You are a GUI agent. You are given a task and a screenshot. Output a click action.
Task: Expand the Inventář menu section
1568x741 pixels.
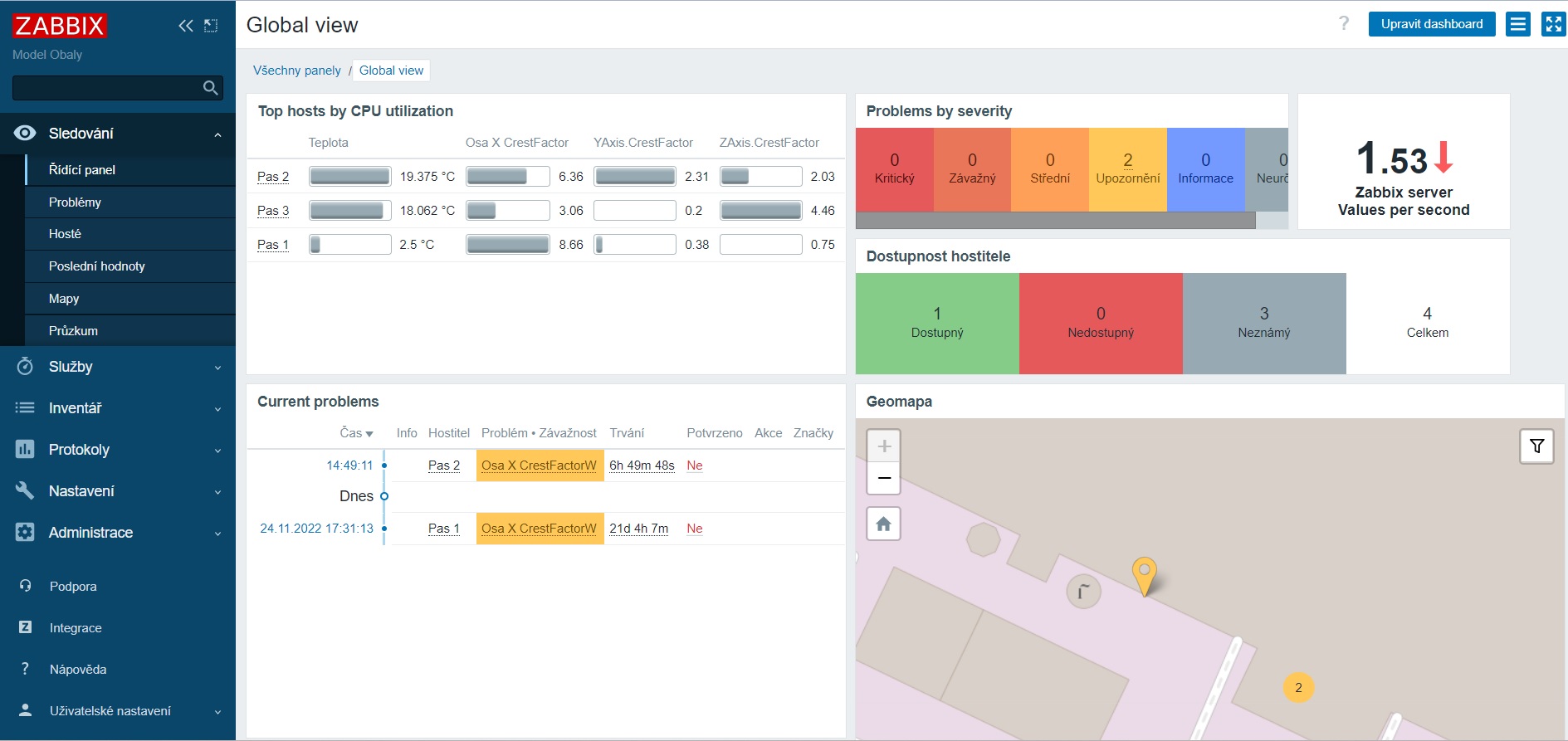(217, 409)
